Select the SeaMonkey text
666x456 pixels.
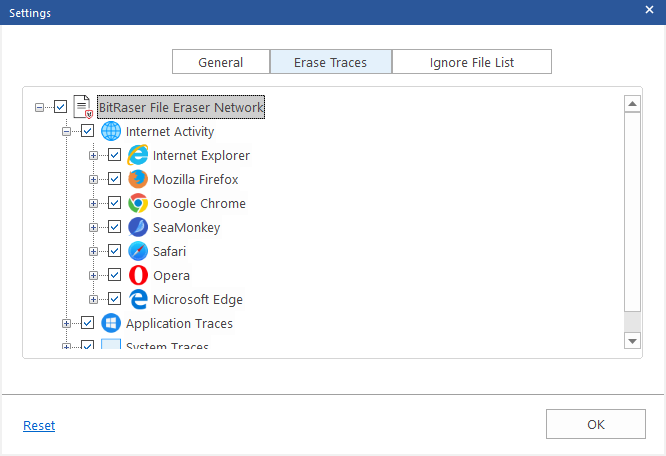(x=186, y=227)
